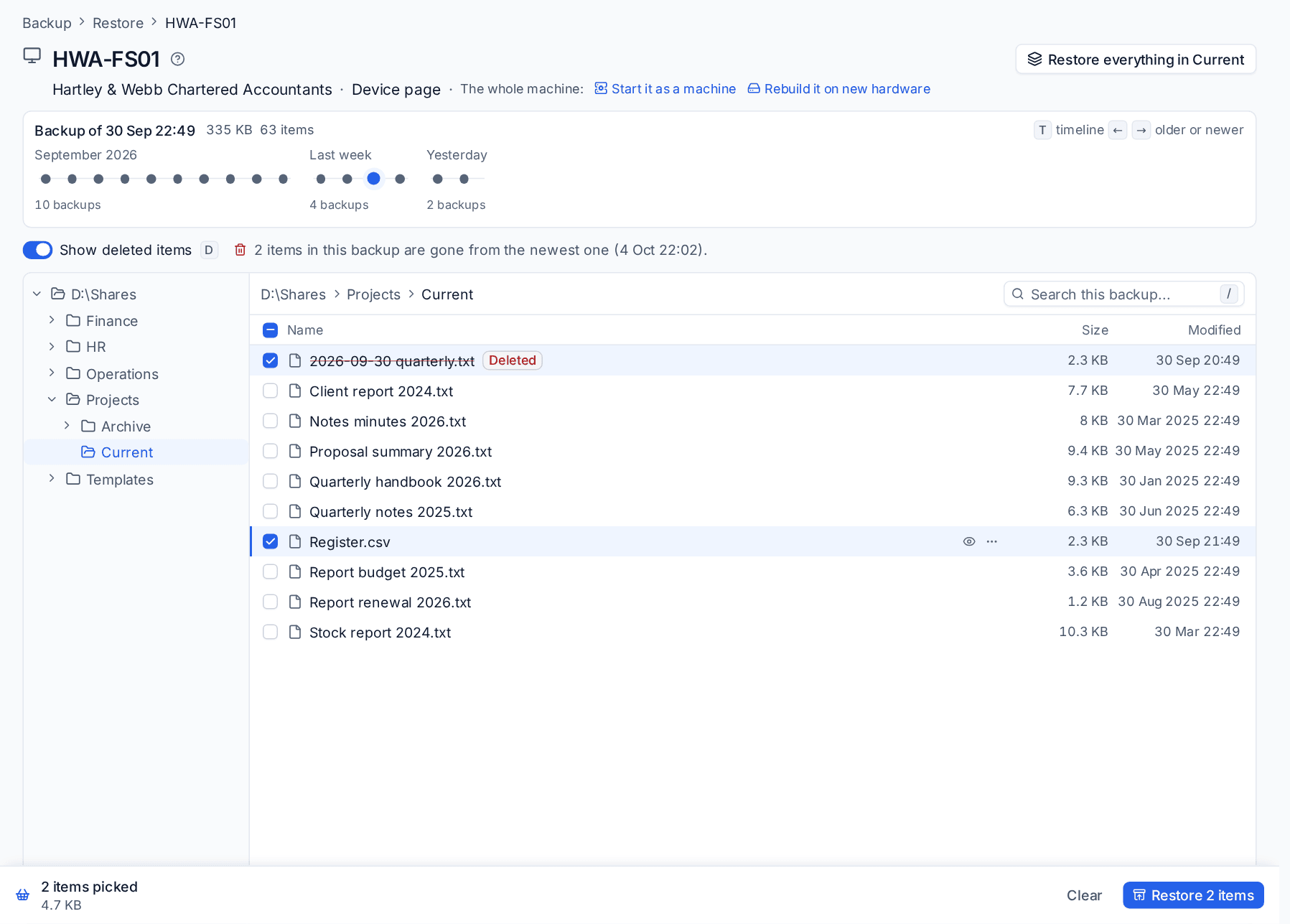Check the Report renewal 2026.txt checkbox
Viewport: 1290px width, 924px height.
270,602
